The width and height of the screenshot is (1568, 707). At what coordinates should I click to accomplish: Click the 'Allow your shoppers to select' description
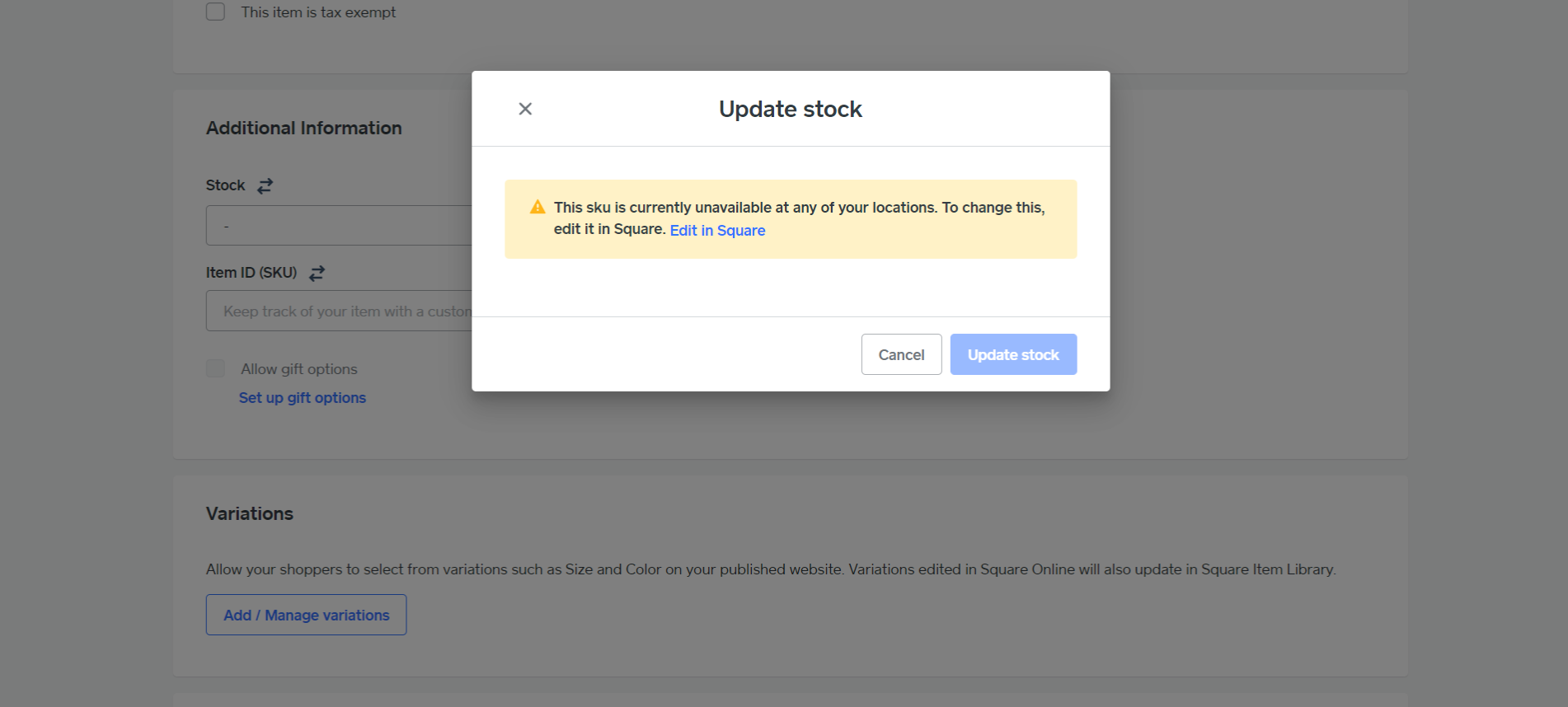pos(771,569)
